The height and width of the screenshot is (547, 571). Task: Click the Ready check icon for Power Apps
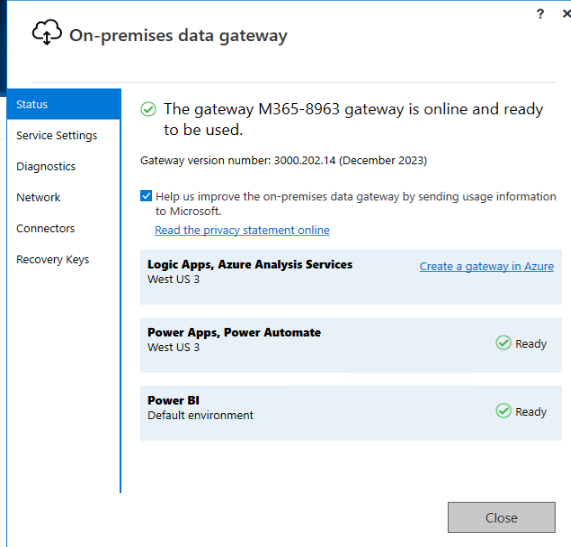tap(503, 343)
